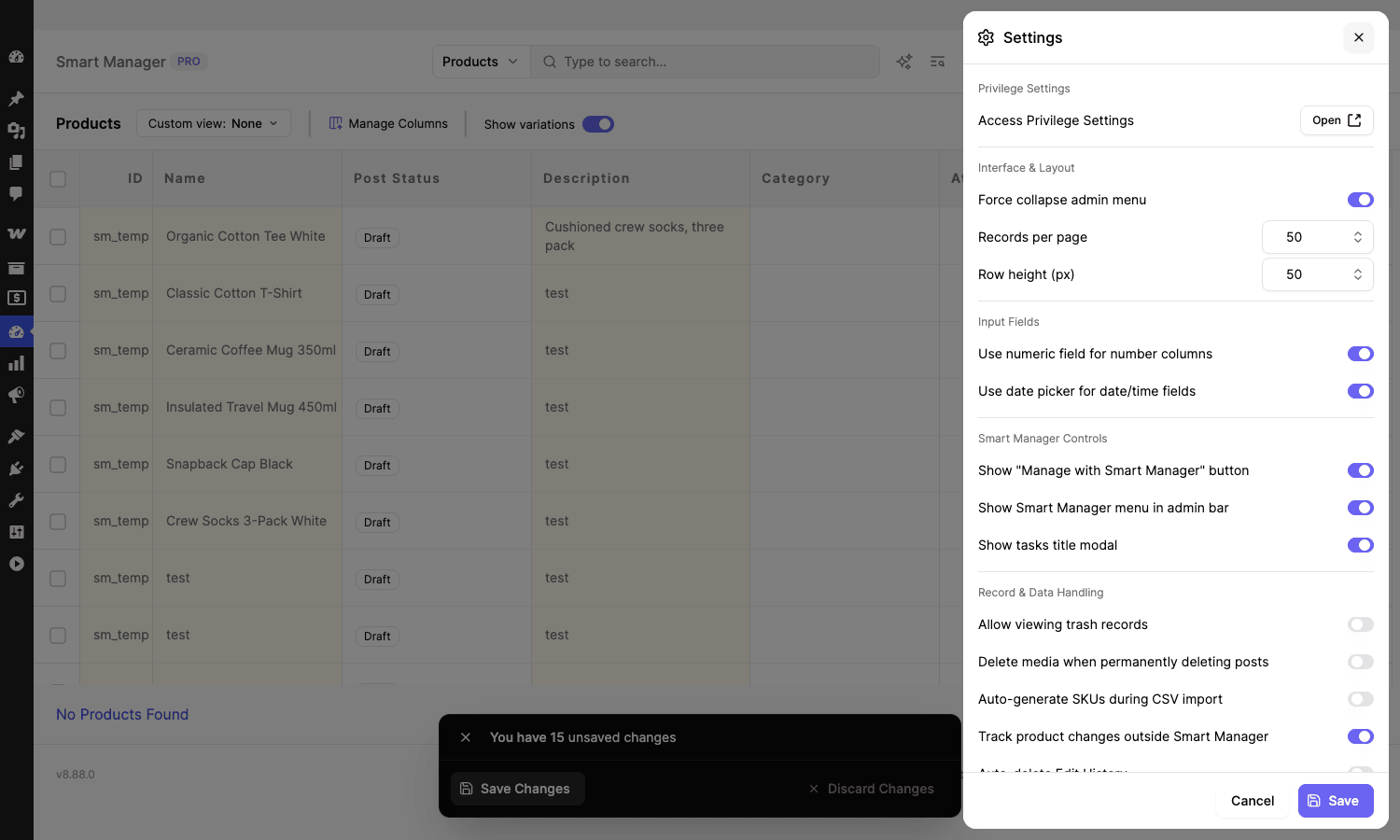Click Insulated Travel Mug 450ml name cell
1400x840 pixels.
tap(247, 407)
